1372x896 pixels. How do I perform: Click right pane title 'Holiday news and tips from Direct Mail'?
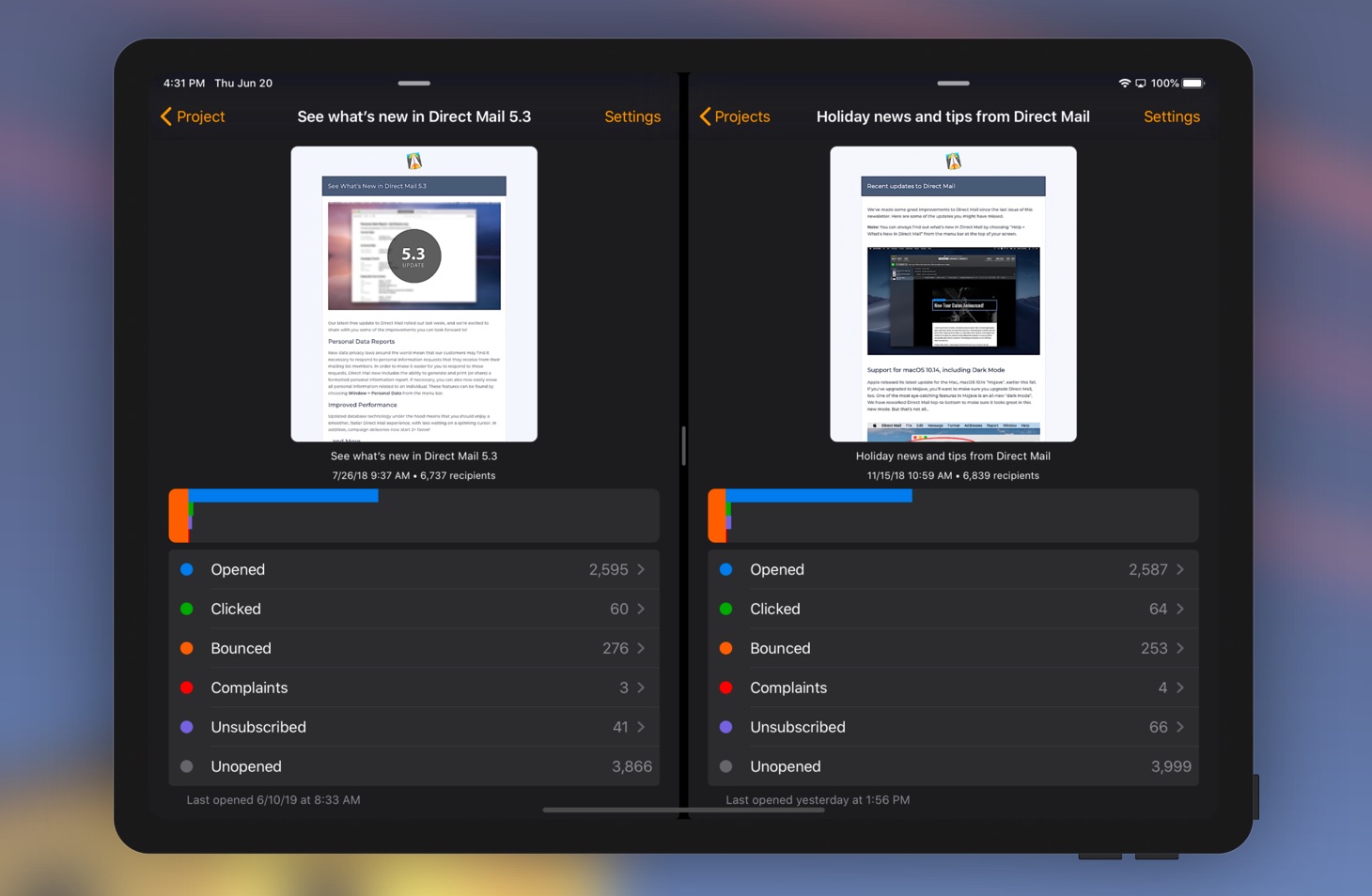[953, 116]
